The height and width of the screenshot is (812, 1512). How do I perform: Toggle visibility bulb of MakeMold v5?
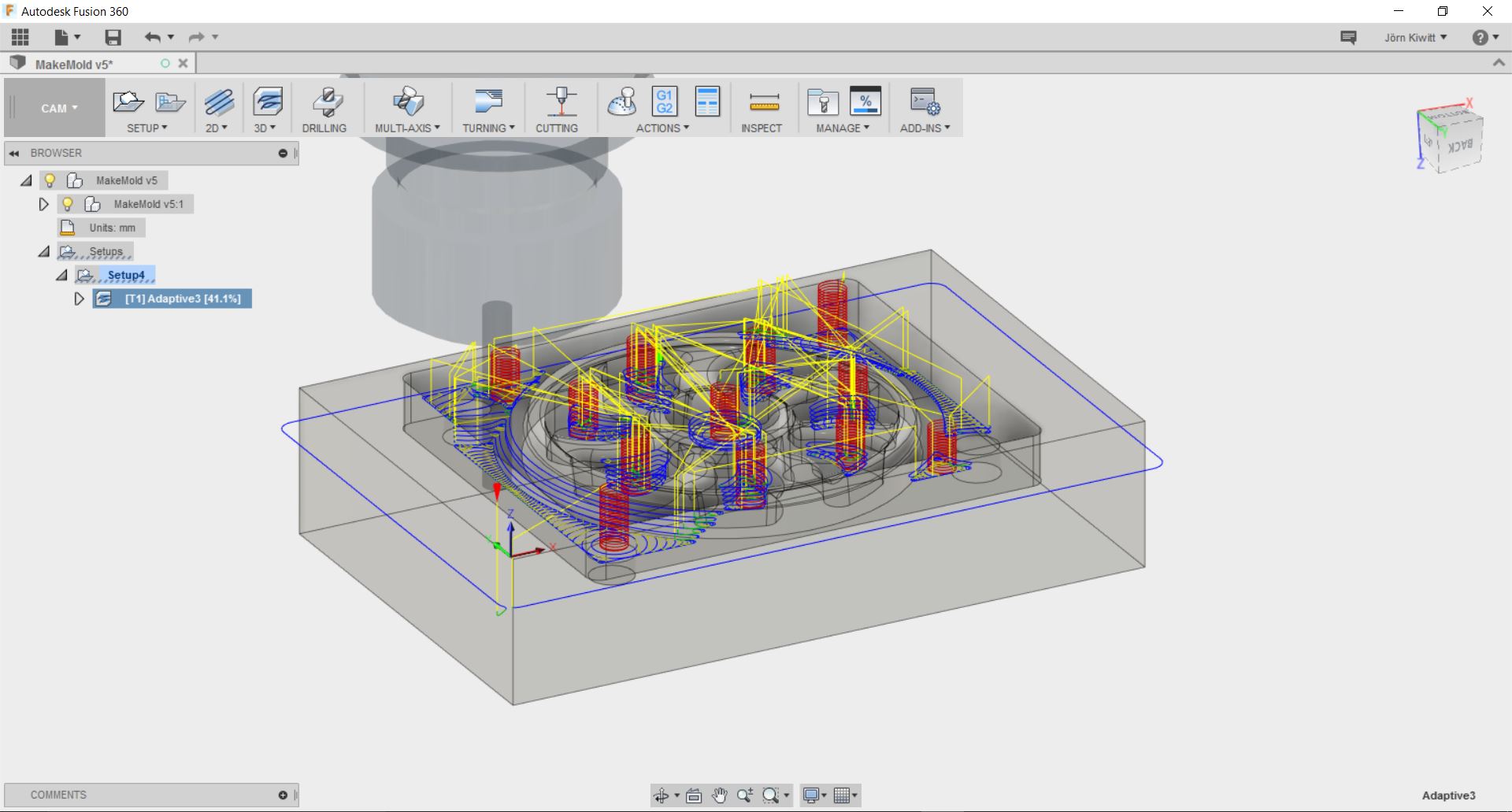[50, 180]
